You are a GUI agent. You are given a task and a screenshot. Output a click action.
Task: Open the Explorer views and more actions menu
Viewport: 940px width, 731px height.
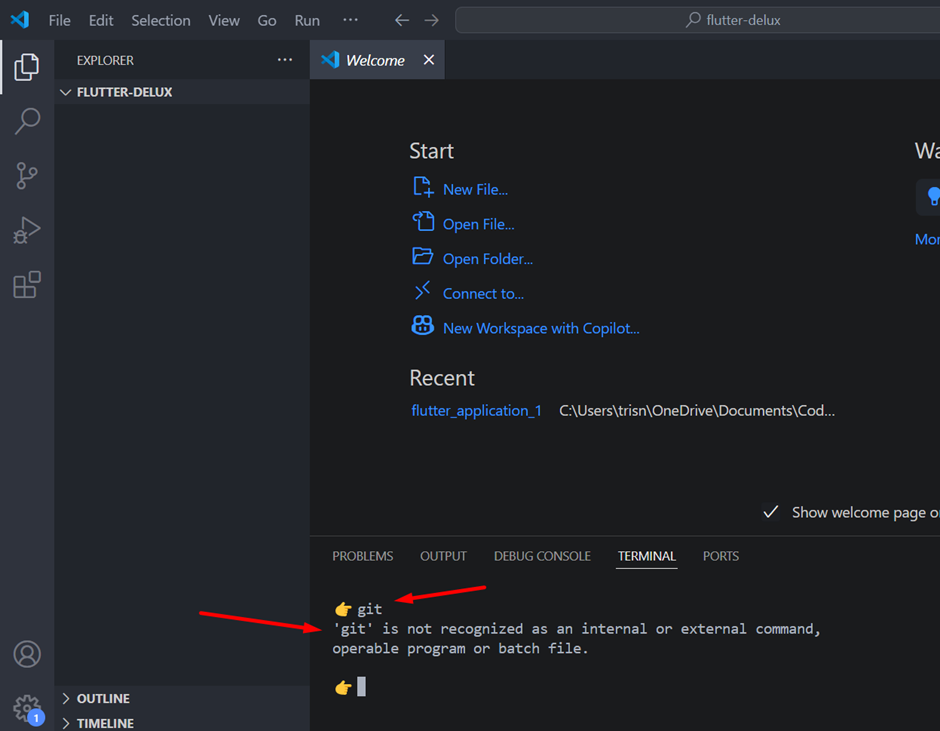coord(285,60)
